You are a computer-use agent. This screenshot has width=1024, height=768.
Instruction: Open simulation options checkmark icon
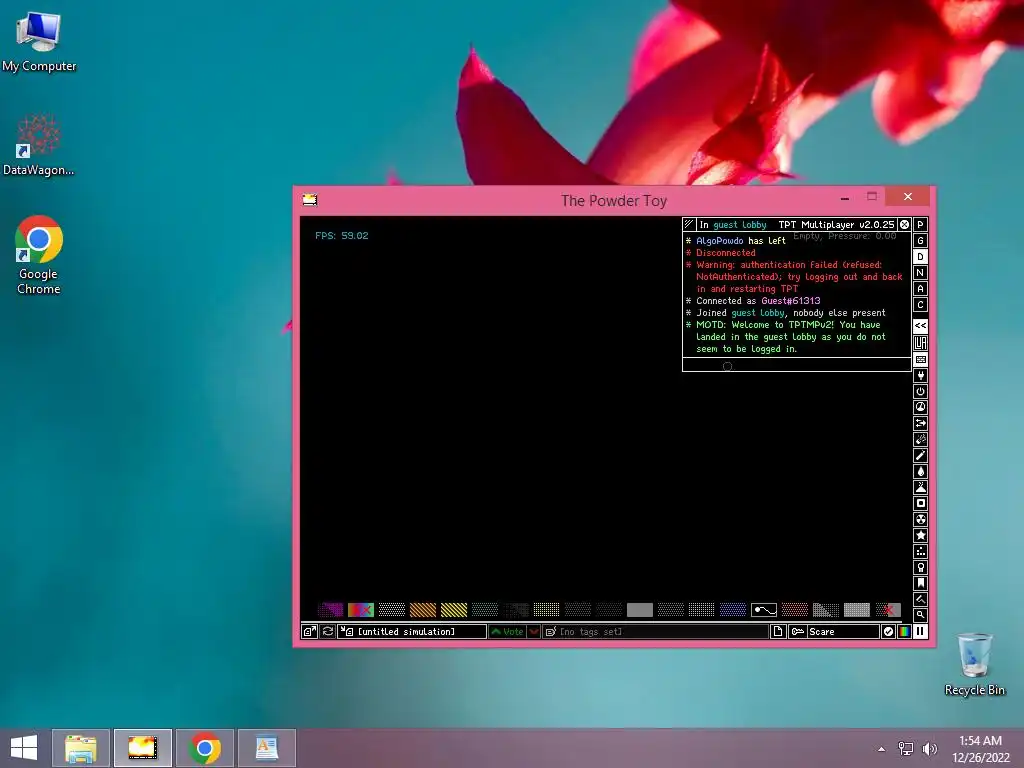click(888, 632)
